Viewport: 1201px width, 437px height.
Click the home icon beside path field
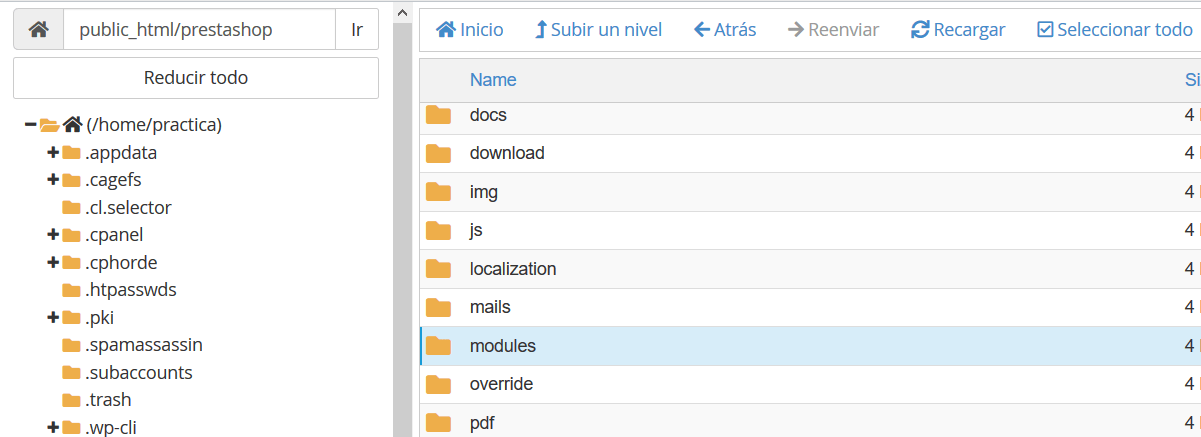[x=38, y=30]
